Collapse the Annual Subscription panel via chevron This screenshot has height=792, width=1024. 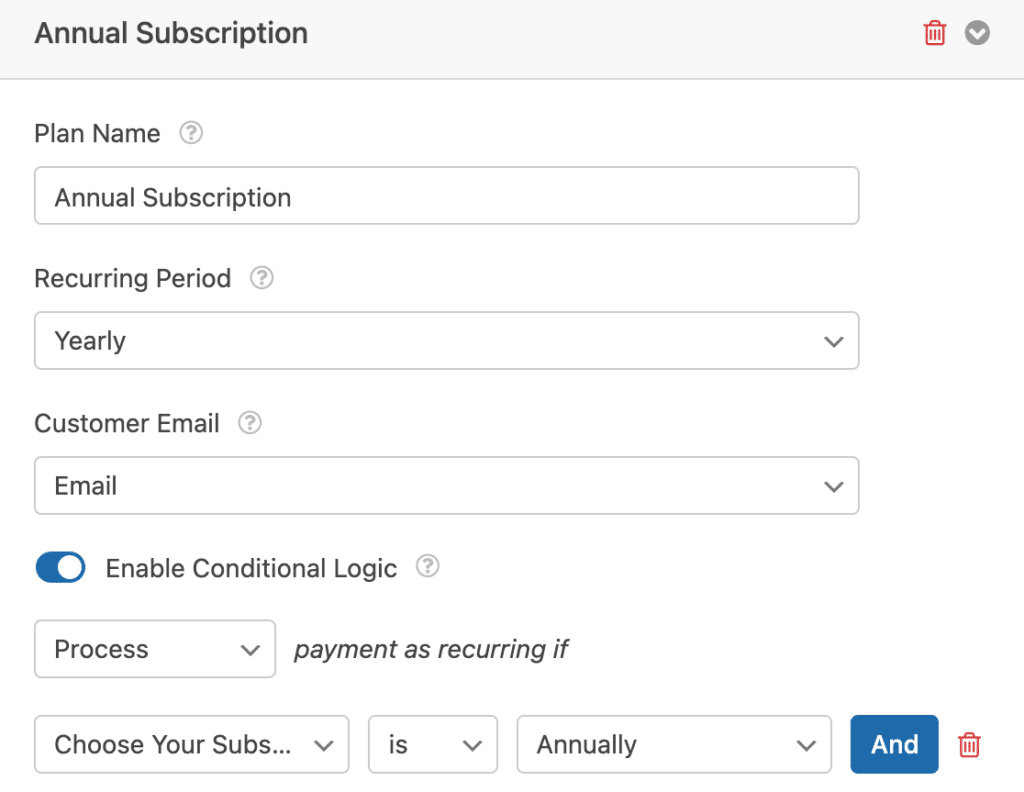tap(977, 32)
